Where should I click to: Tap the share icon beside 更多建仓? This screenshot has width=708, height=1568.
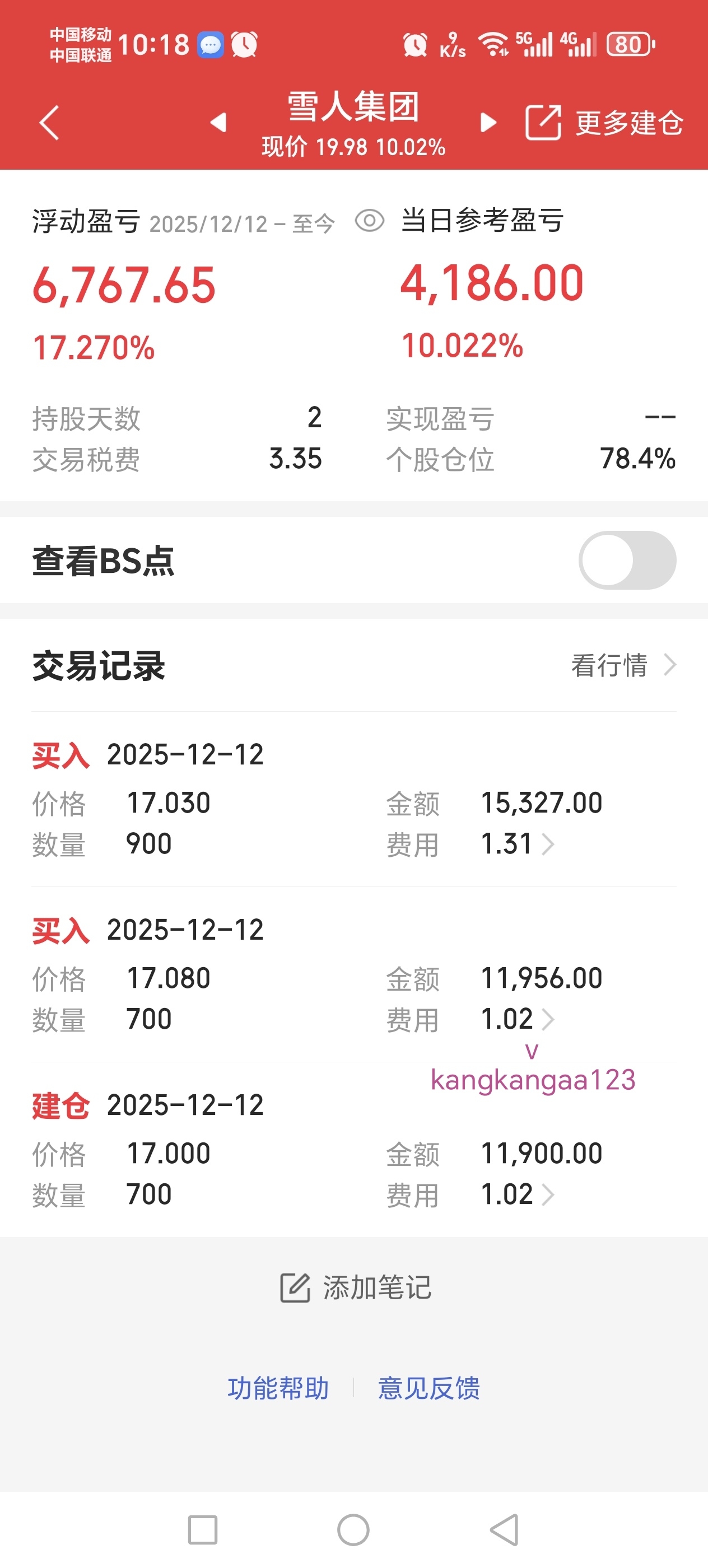(x=542, y=122)
